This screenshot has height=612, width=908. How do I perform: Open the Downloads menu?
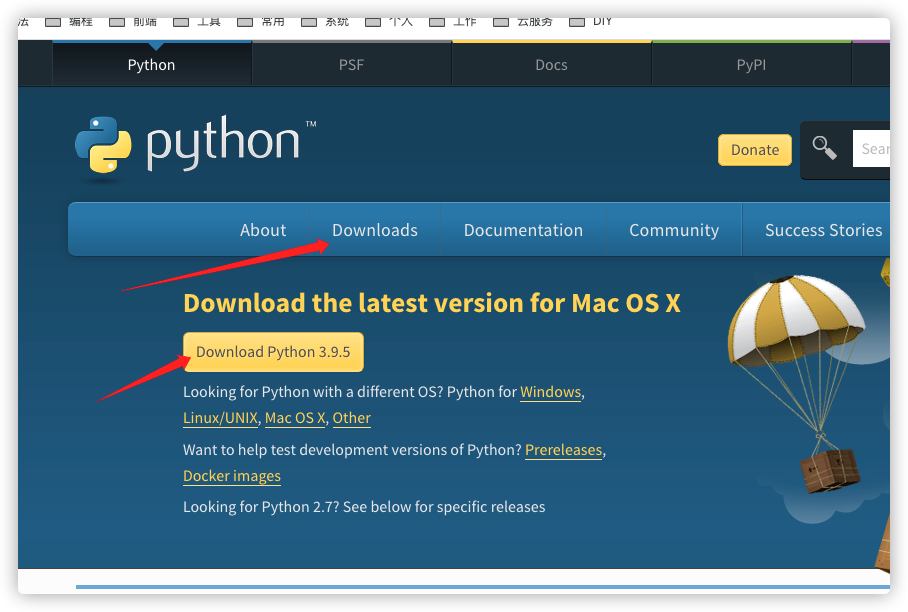375,230
